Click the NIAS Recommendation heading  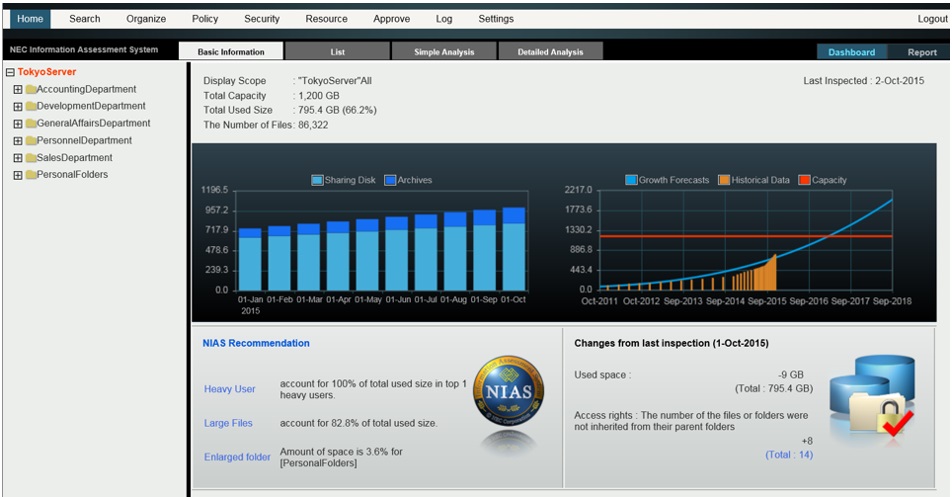256,343
